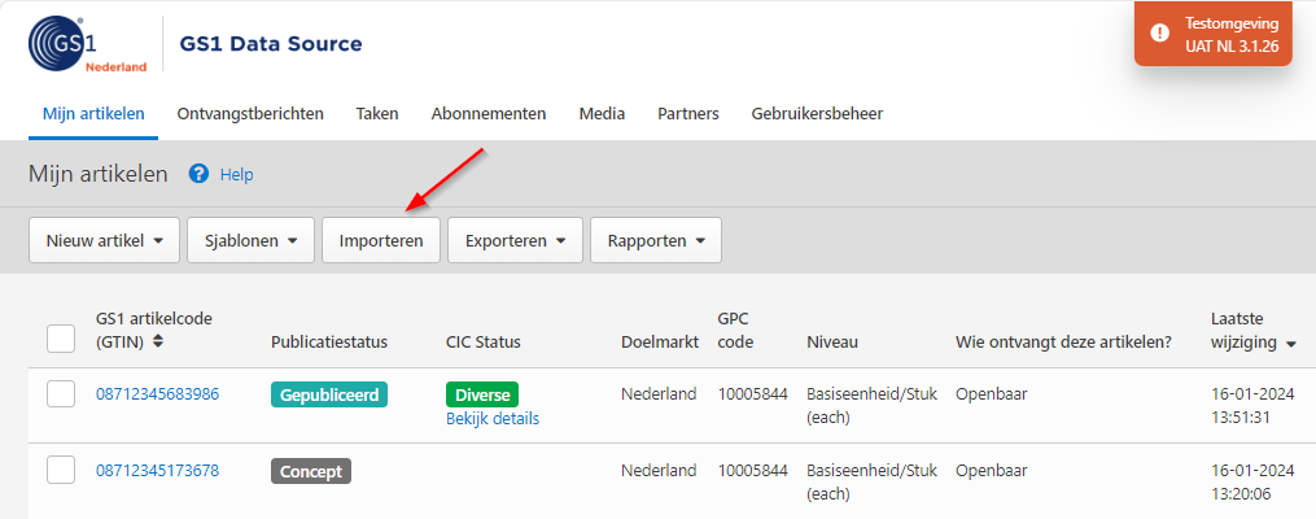Open the Exporteren dropdown
Viewport: 1316px width, 519px height.
point(515,241)
